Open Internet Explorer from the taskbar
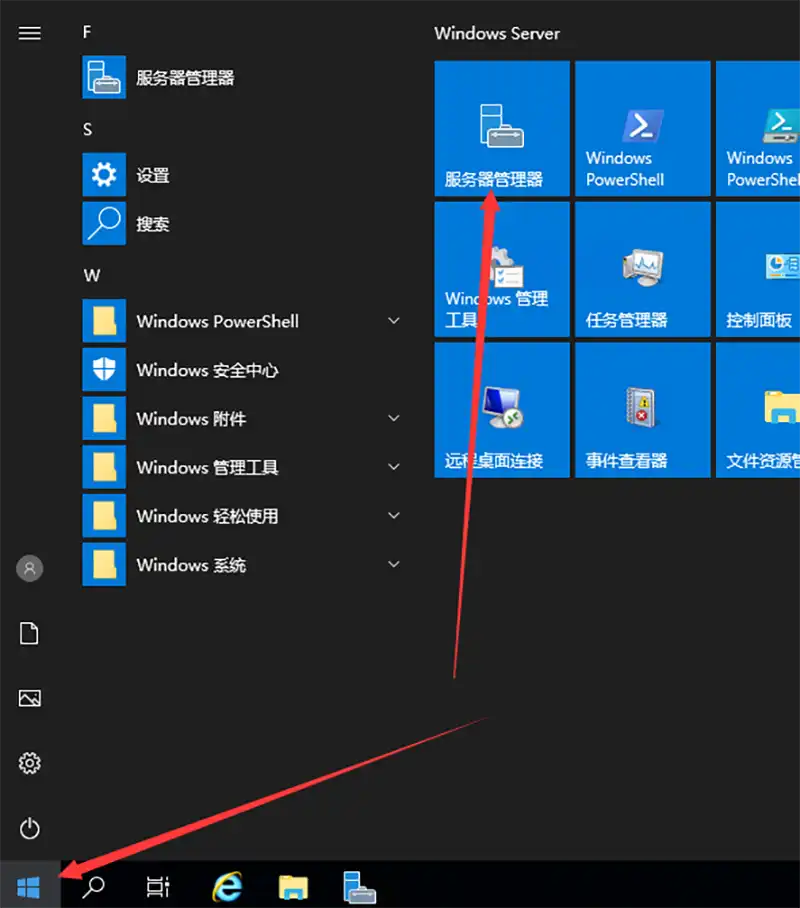The width and height of the screenshot is (800, 908). [x=228, y=885]
